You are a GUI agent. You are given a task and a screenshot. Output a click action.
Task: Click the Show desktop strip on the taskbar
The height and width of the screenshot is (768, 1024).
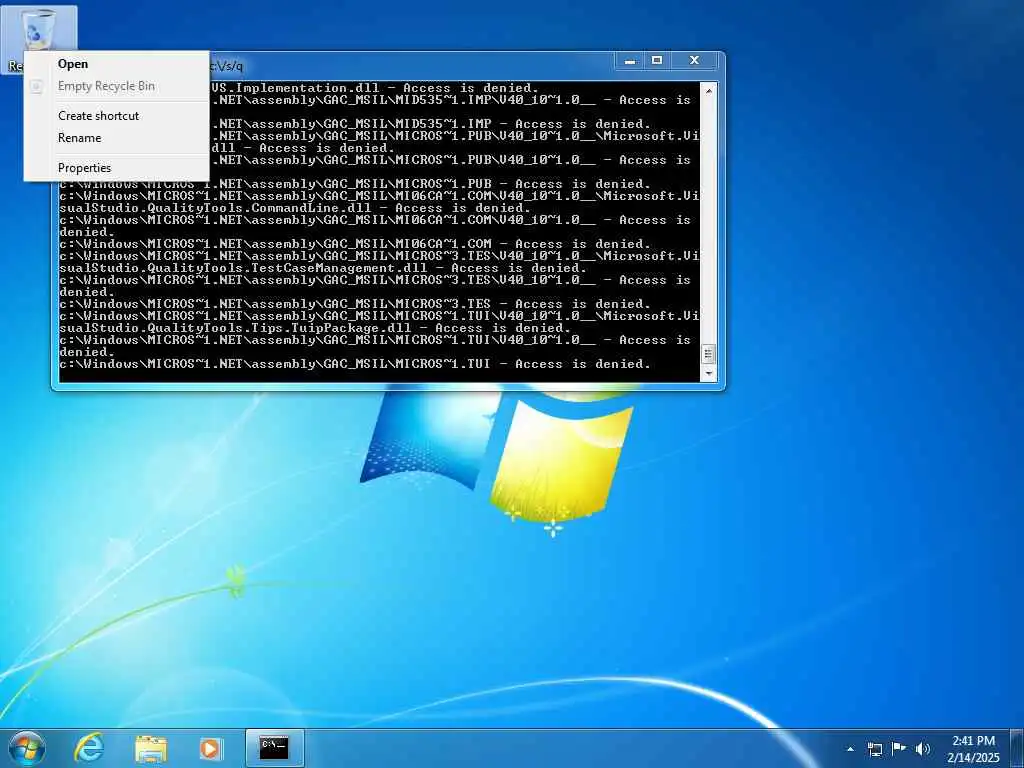click(1017, 748)
